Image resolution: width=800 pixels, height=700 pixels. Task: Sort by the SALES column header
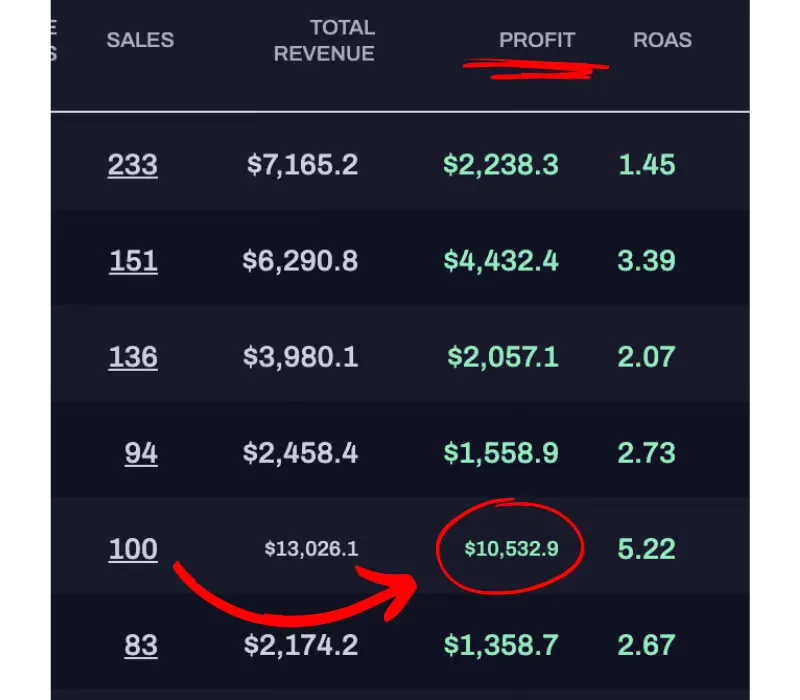point(140,40)
